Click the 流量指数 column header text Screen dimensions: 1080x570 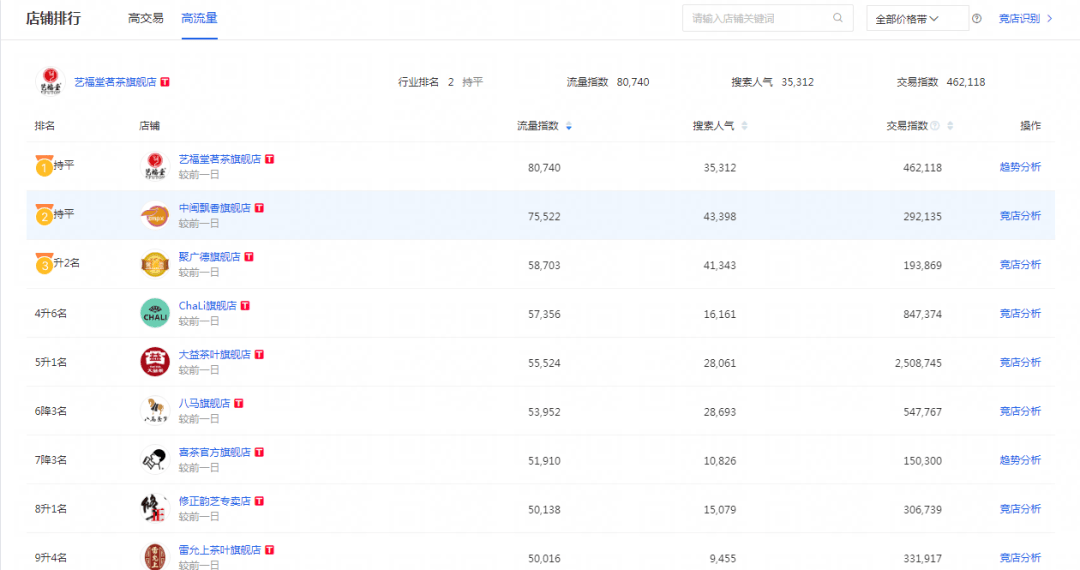(538, 126)
